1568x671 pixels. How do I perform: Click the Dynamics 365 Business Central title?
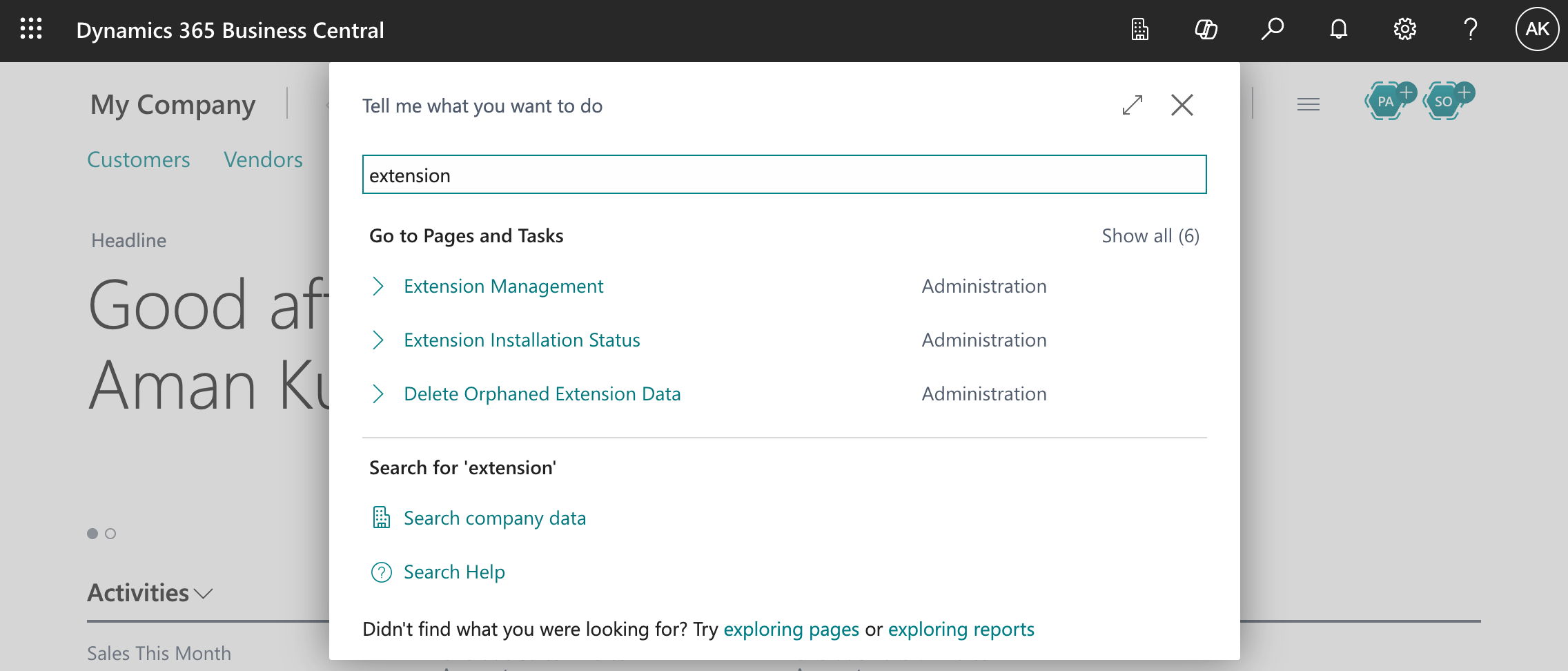[230, 30]
